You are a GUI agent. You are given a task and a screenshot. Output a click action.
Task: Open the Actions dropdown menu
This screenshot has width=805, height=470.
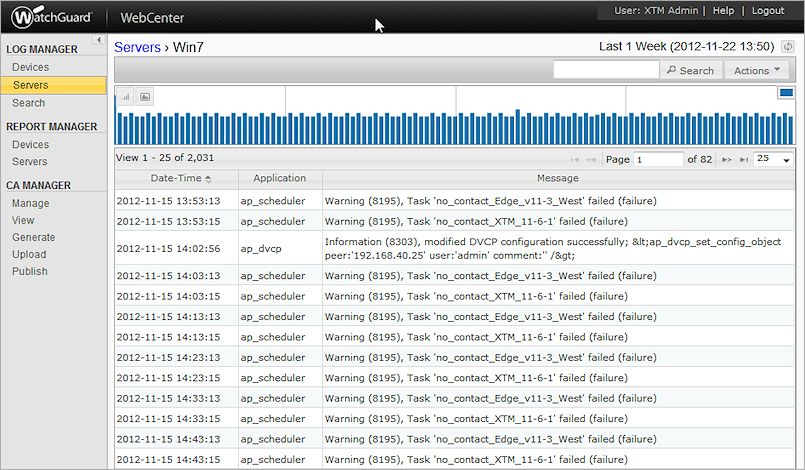point(757,70)
